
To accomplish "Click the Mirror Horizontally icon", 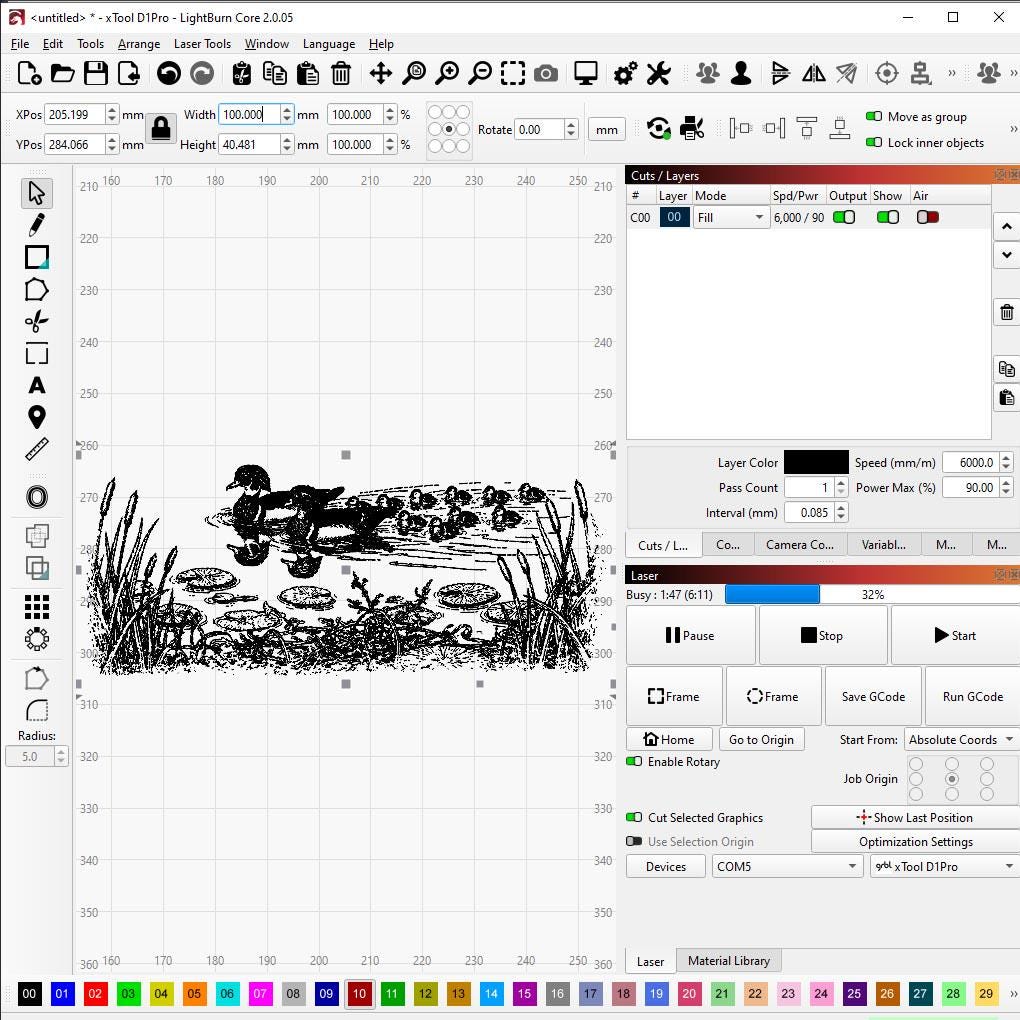I will click(813, 74).
